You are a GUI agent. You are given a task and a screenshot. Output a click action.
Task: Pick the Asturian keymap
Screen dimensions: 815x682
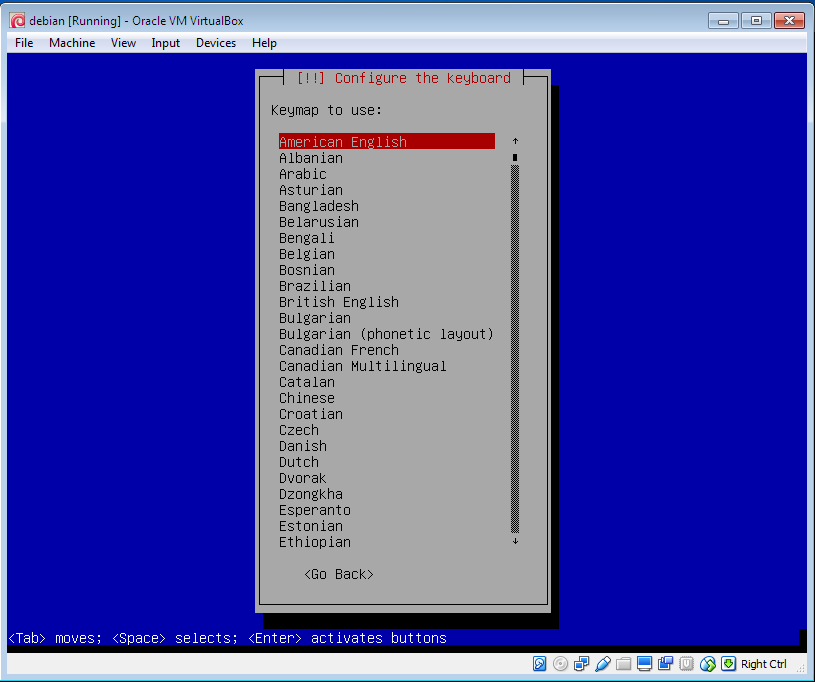pyautogui.click(x=311, y=190)
